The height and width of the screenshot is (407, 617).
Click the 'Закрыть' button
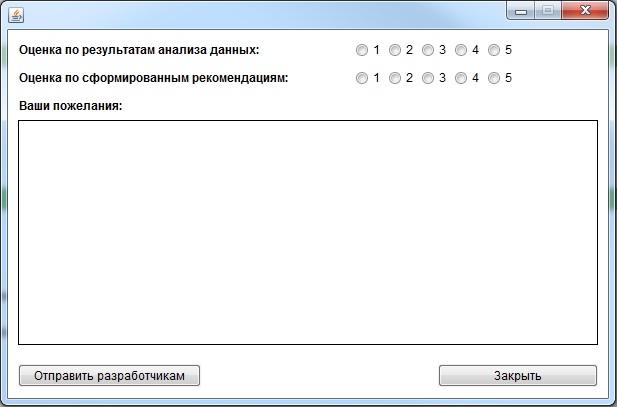tap(517, 376)
